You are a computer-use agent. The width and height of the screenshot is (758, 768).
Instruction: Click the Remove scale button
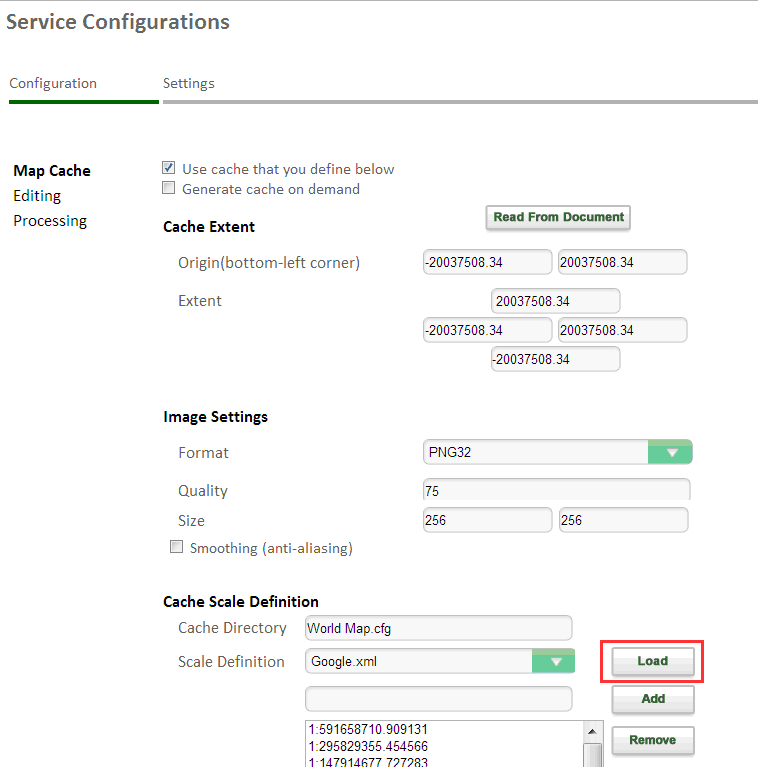653,740
